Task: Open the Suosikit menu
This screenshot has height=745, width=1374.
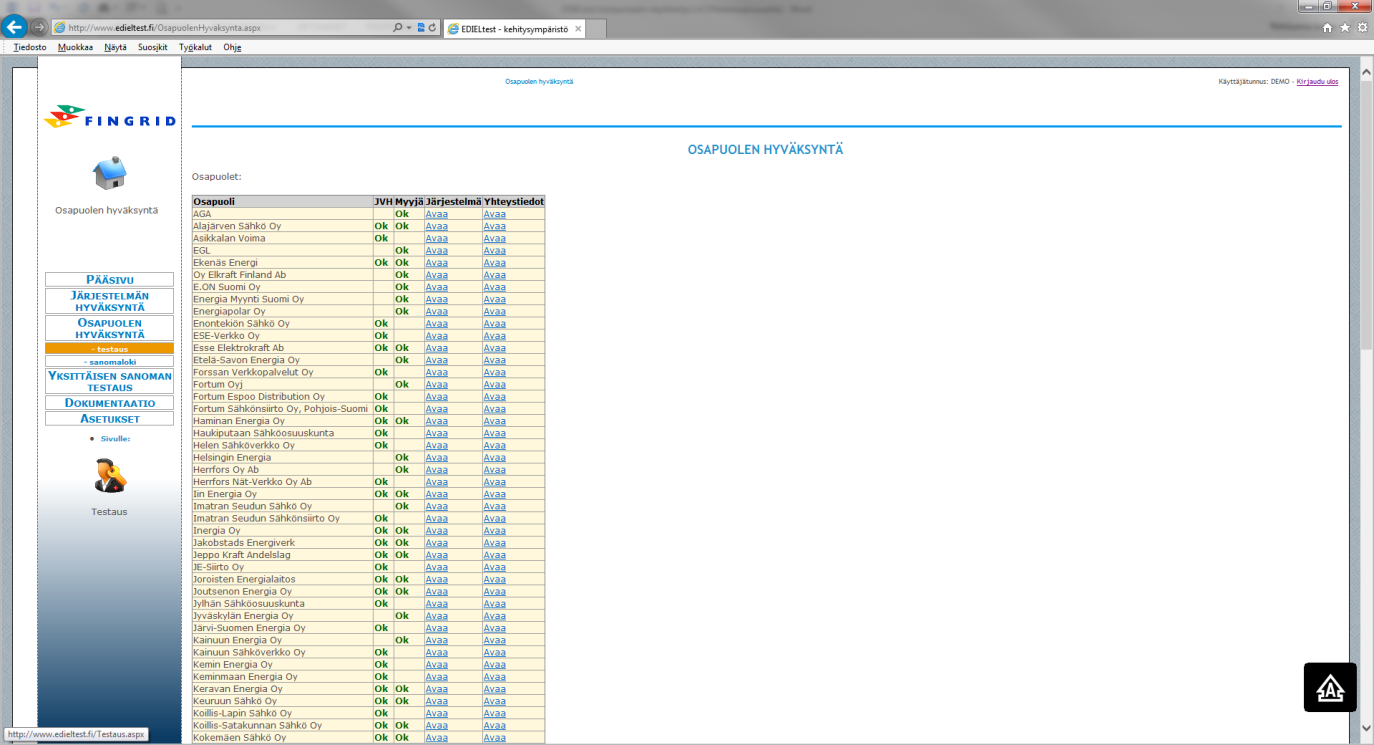Action: point(153,47)
